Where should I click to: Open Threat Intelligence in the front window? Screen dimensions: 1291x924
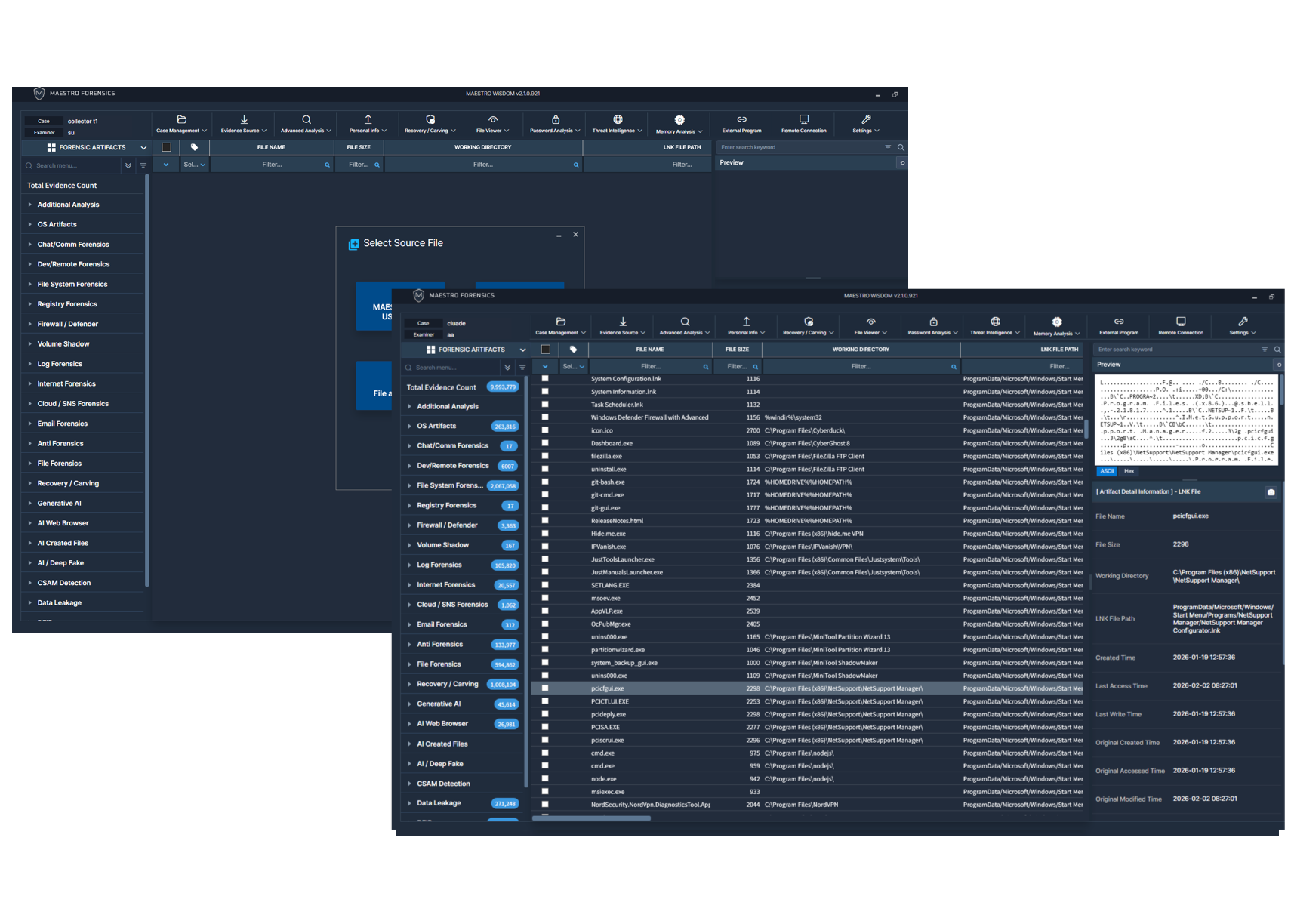(x=995, y=326)
